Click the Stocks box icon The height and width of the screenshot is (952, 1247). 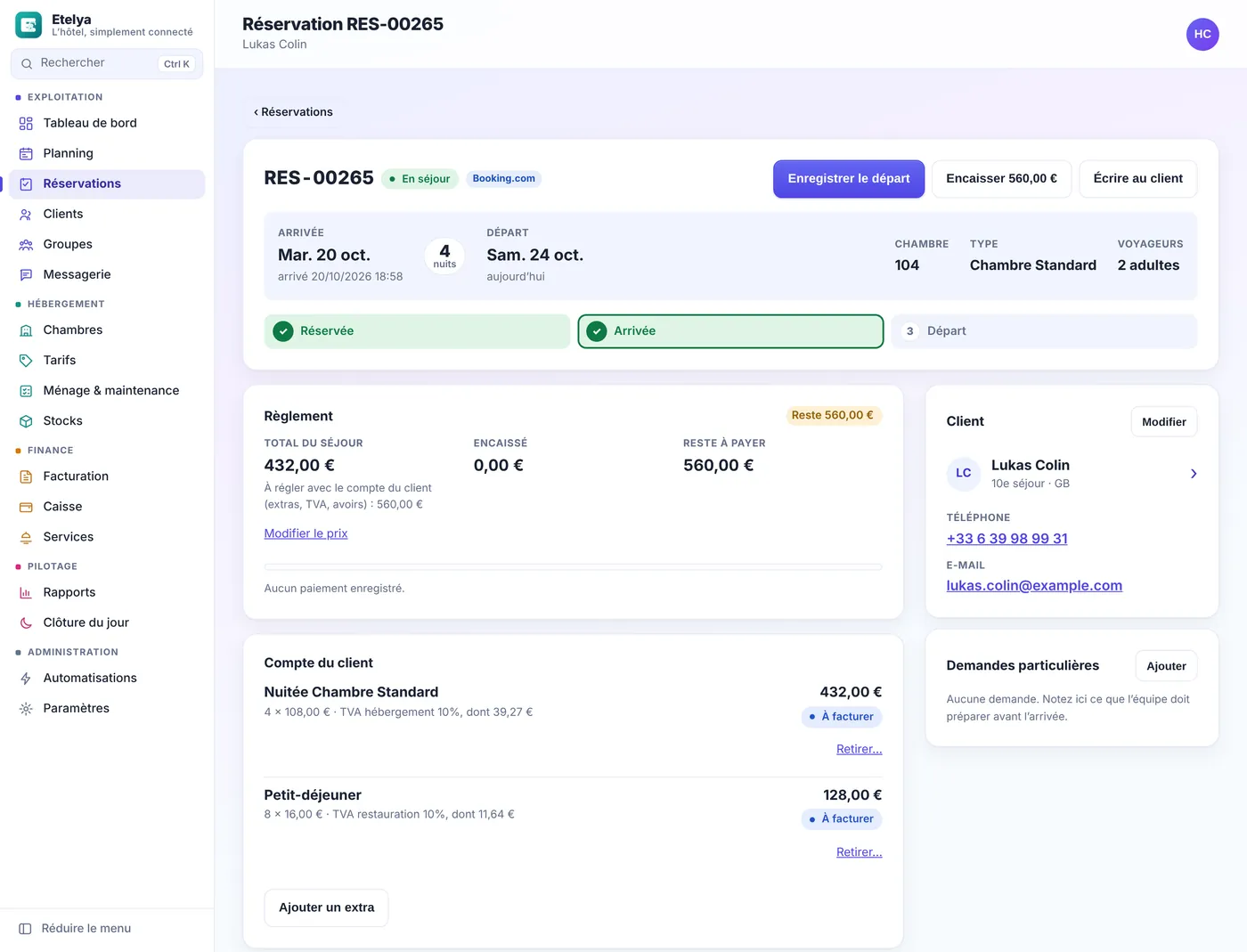[x=26, y=421]
